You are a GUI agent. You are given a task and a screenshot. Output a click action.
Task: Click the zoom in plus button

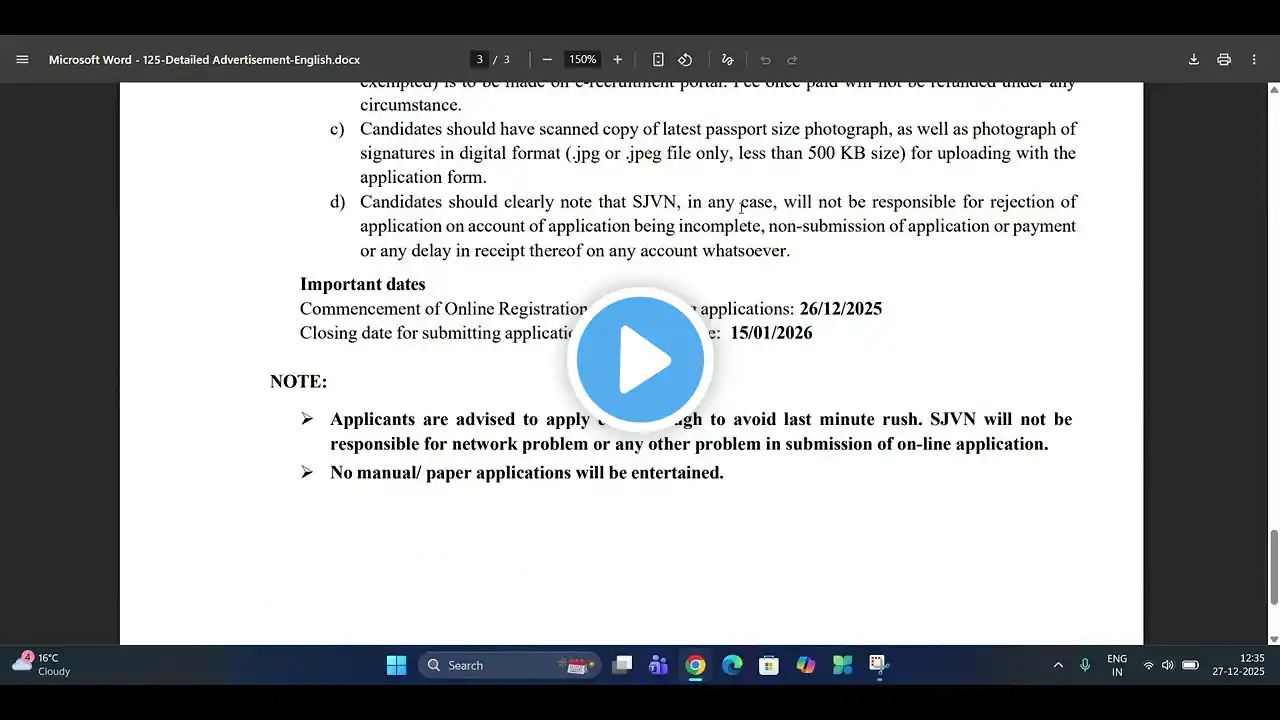pyautogui.click(x=617, y=60)
